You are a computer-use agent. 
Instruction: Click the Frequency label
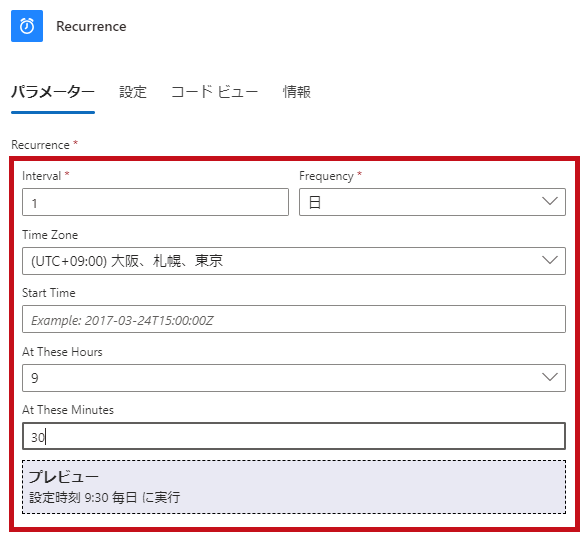(x=326, y=176)
